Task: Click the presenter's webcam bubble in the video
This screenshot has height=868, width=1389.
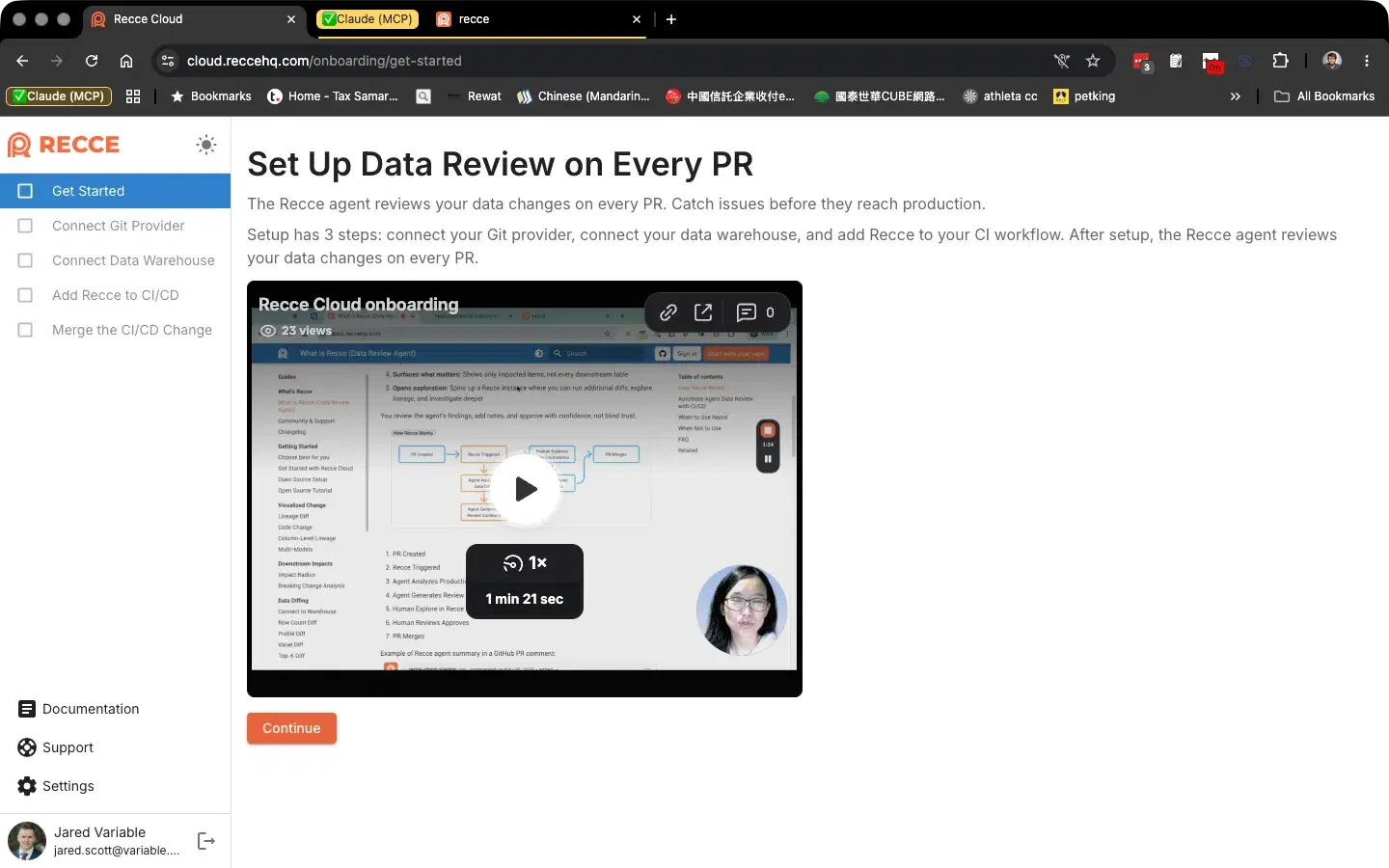Action: (x=742, y=610)
